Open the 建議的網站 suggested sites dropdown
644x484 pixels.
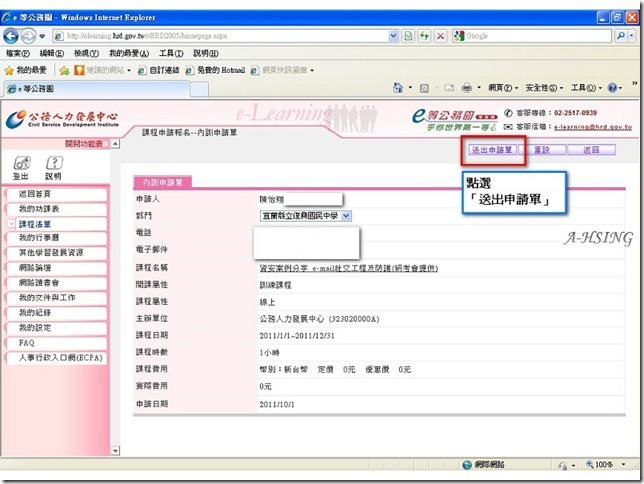coord(102,70)
